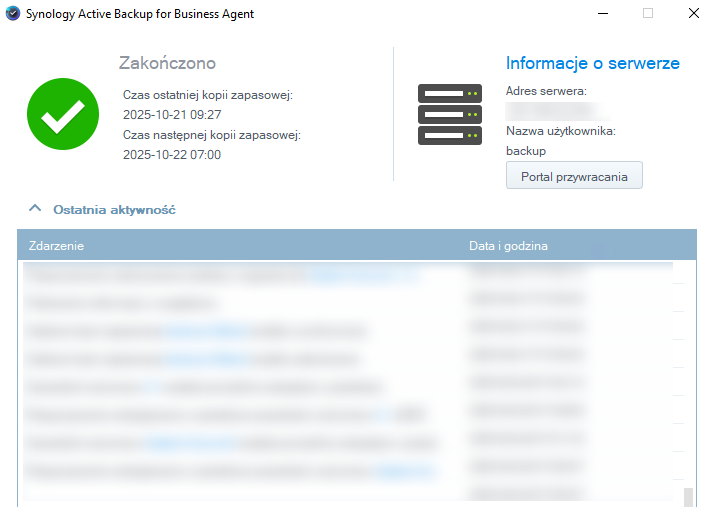Select the next backup time 2025-10-22 07:00
The height and width of the screenshot is (507, 711).
coord(172,155)
